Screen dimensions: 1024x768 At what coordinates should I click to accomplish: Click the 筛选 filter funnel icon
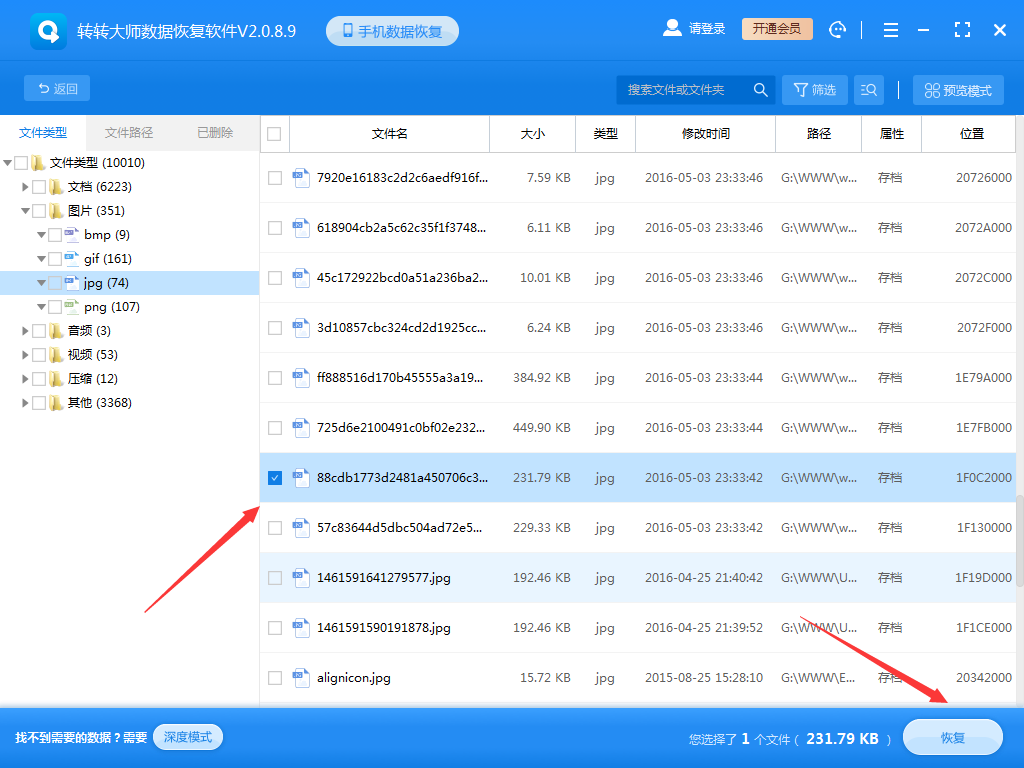click(x=814, y=89)
